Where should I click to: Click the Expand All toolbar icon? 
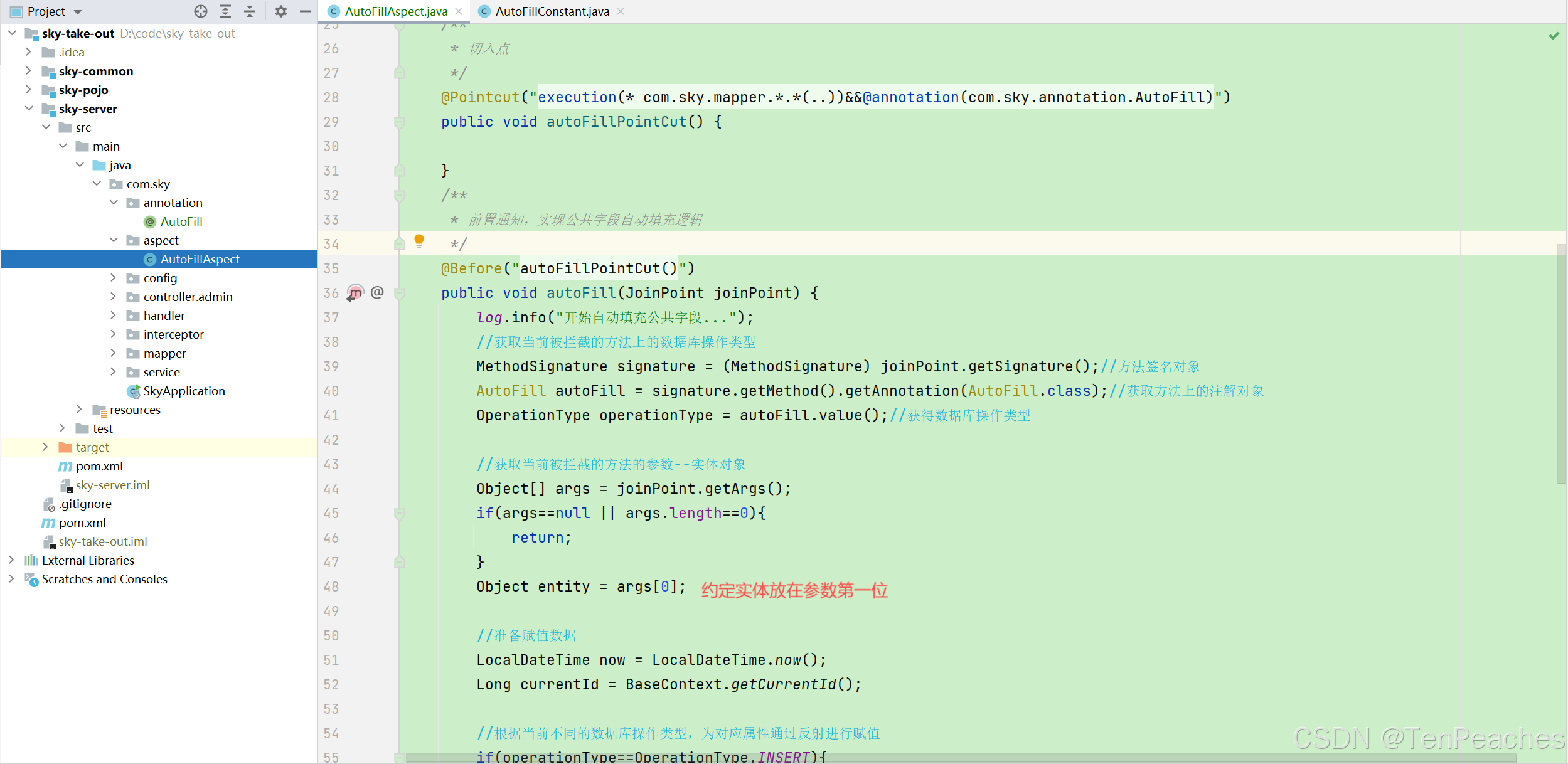[x=225, y=11]
